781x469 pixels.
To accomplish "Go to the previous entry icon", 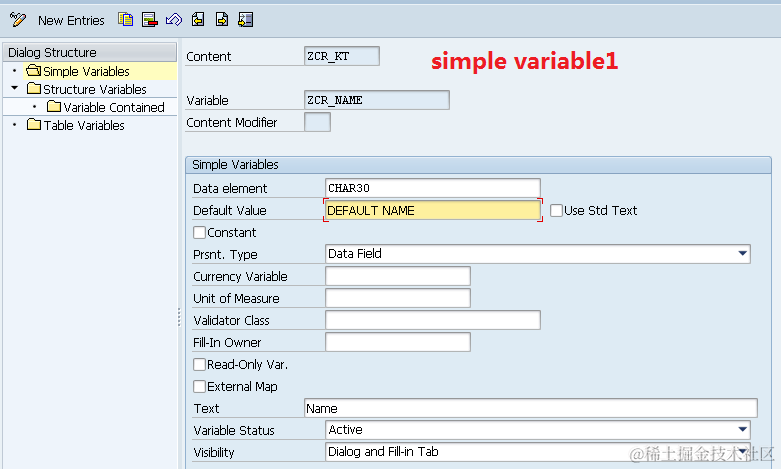I will pos(198,19).
